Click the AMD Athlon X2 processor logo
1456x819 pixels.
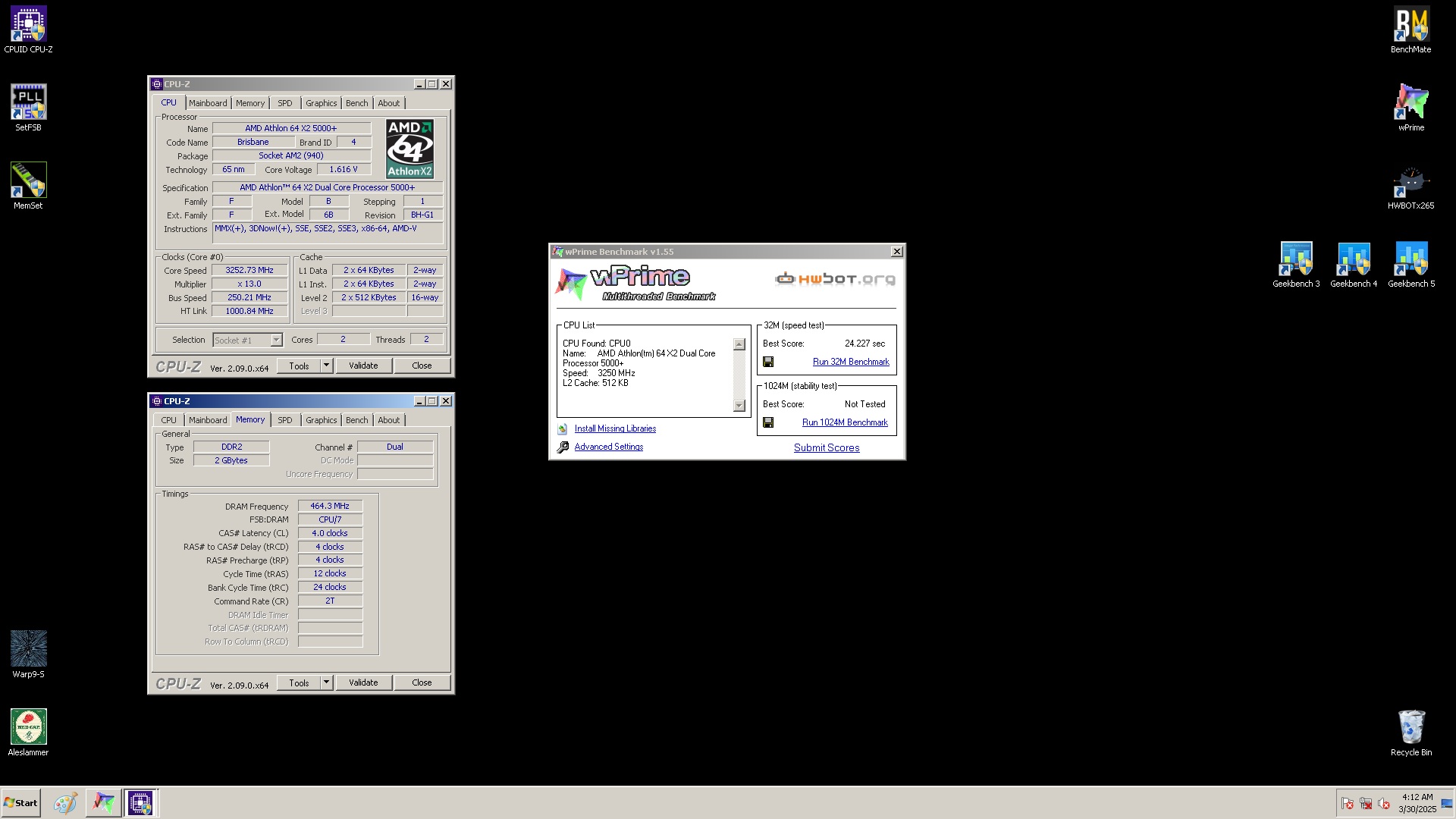tap(409, 149)
